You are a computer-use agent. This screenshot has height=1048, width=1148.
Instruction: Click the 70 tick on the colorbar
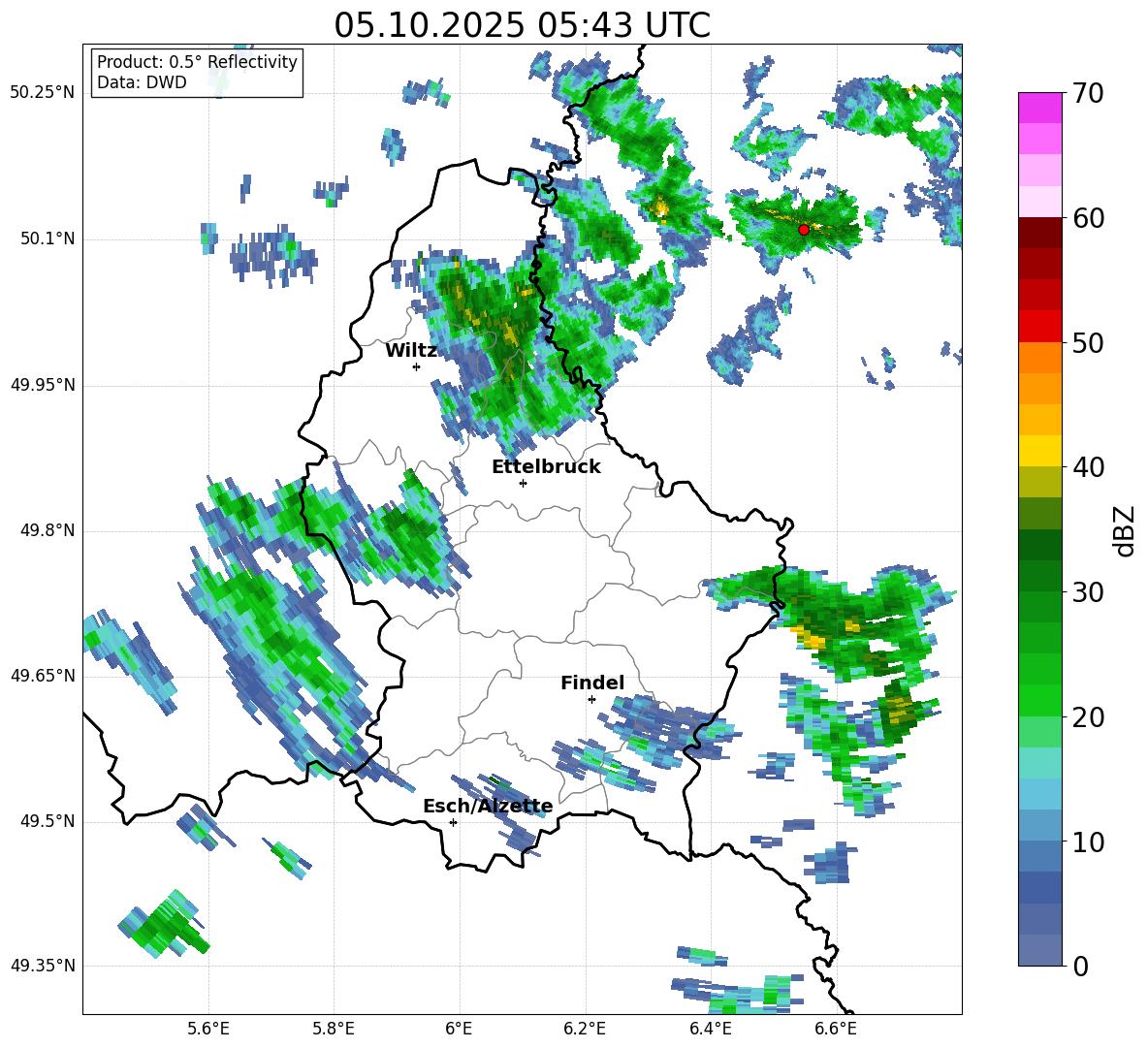pyautogui.click(x=1088, y=93)
